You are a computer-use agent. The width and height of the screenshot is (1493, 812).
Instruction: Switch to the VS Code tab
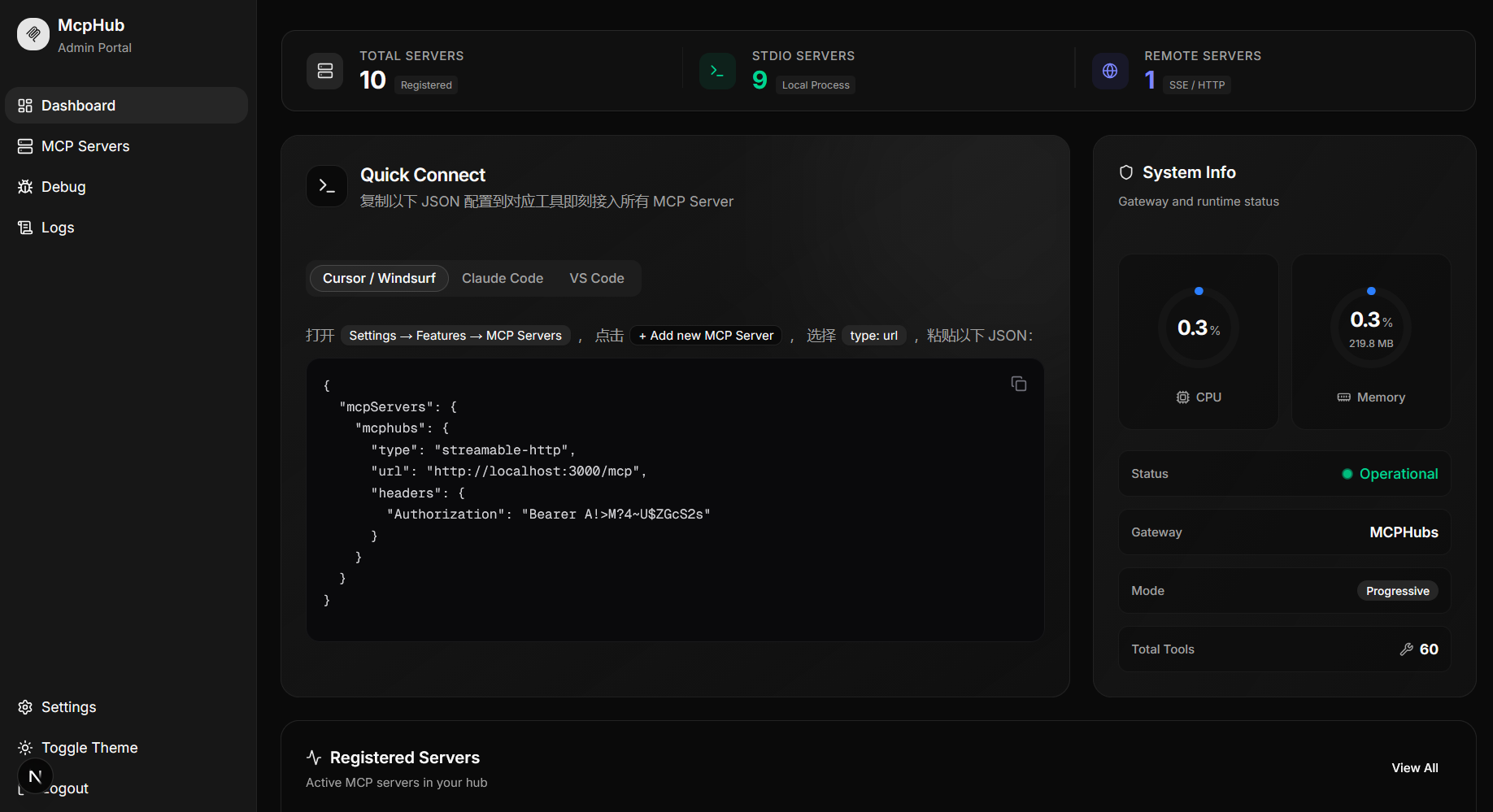(597, 278)
